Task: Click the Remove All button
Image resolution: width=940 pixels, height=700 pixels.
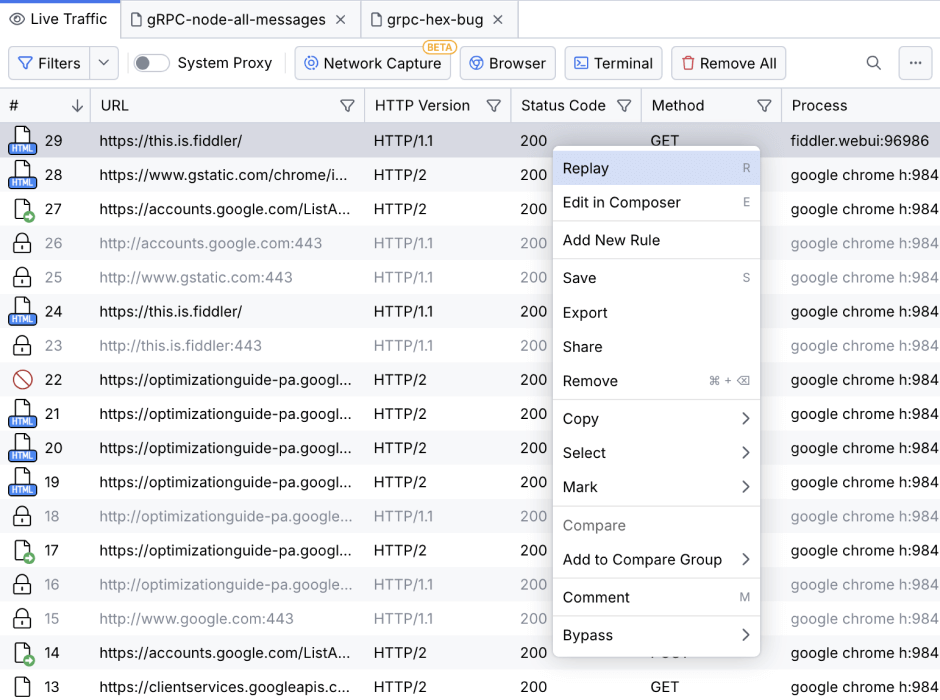Action: coord(728,62)
